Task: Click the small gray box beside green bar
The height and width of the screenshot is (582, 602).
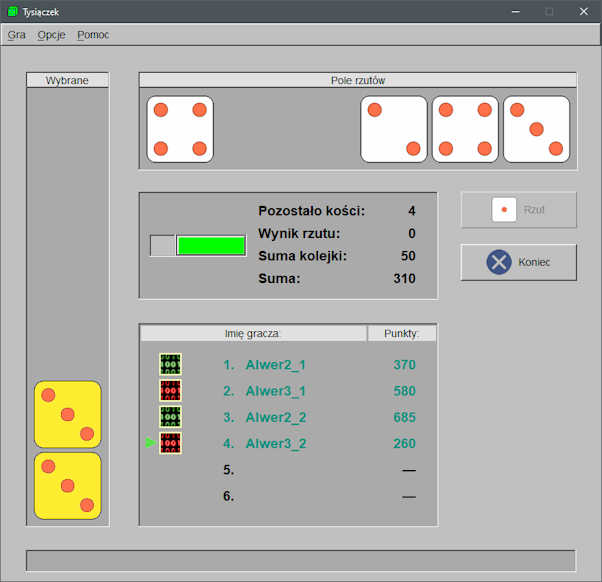Action: coord(162,246)
